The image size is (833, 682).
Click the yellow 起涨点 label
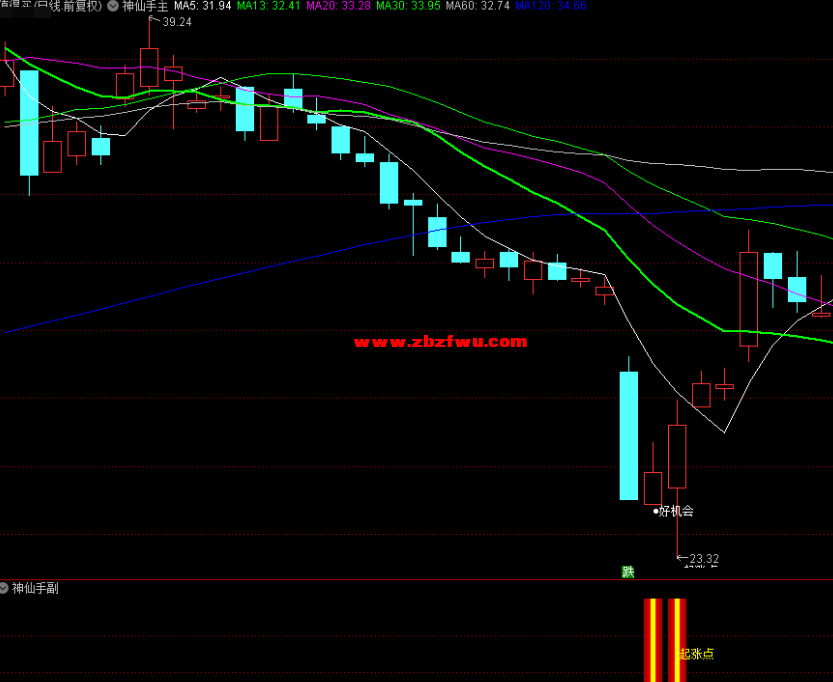pyautogui.click(x=697, y=654)
